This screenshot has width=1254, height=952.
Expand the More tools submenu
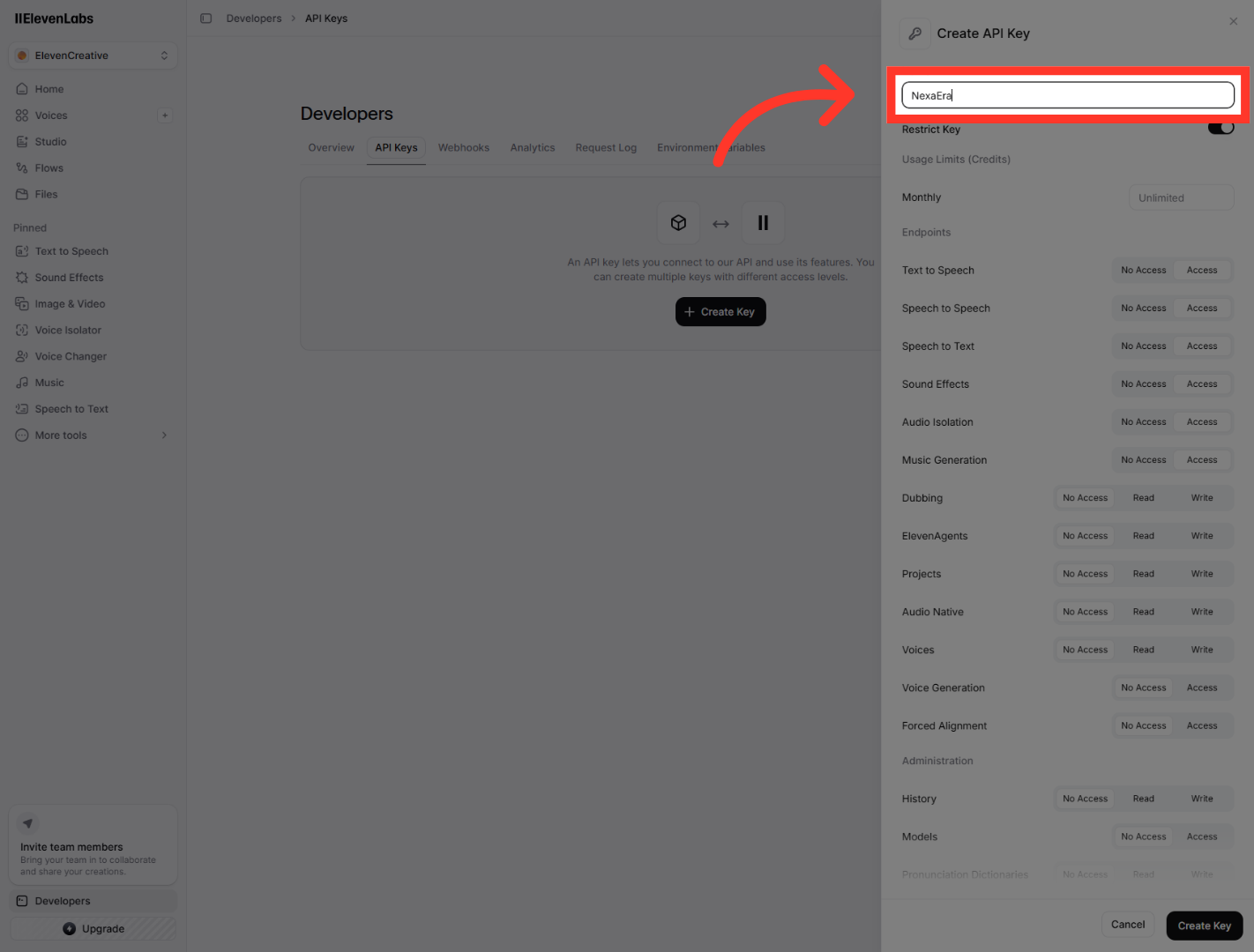[x=164, y=435]
